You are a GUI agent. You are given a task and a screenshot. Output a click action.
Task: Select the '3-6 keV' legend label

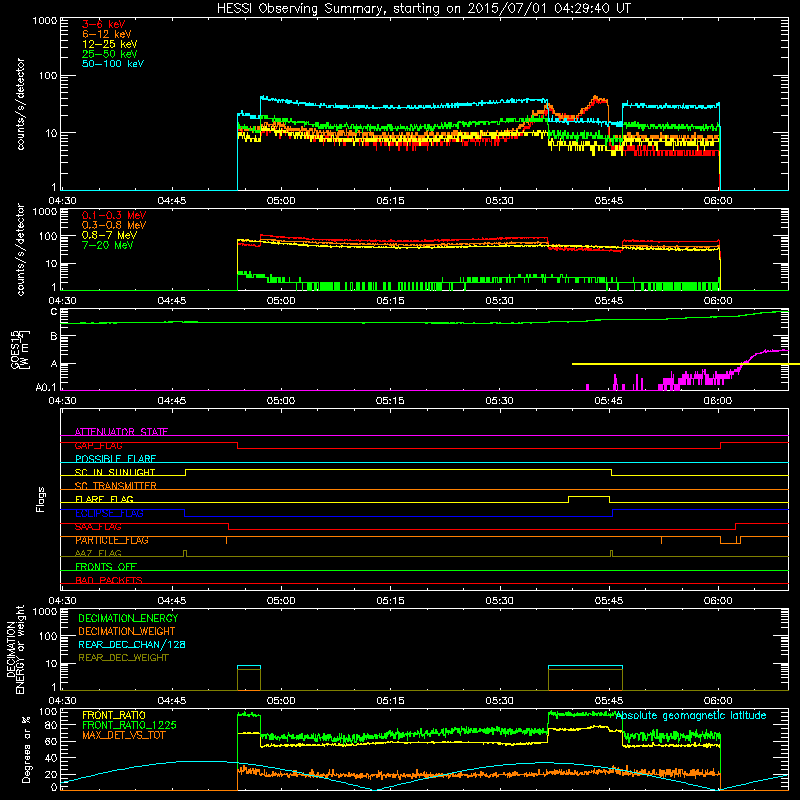[104, 24]
